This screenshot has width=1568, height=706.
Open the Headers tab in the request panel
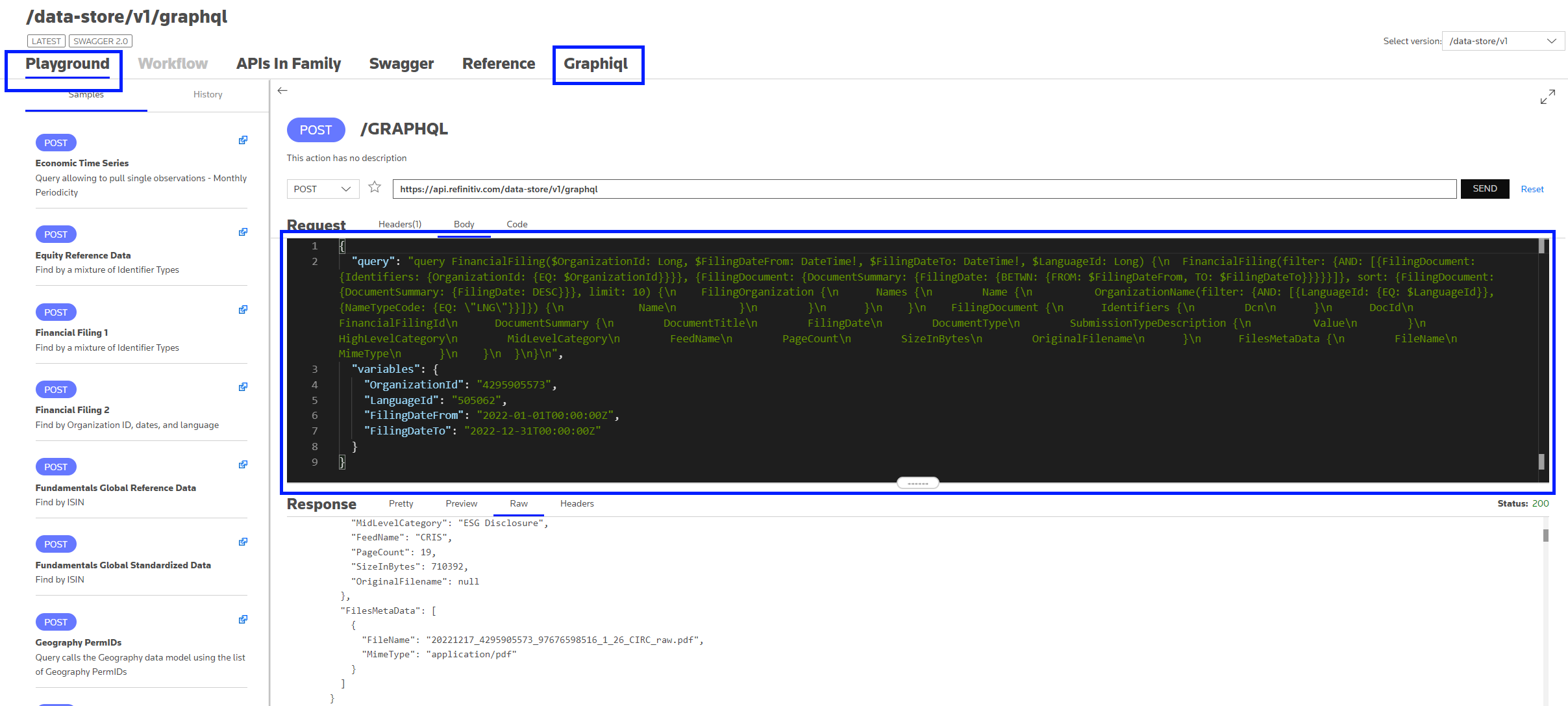(399, 223)
